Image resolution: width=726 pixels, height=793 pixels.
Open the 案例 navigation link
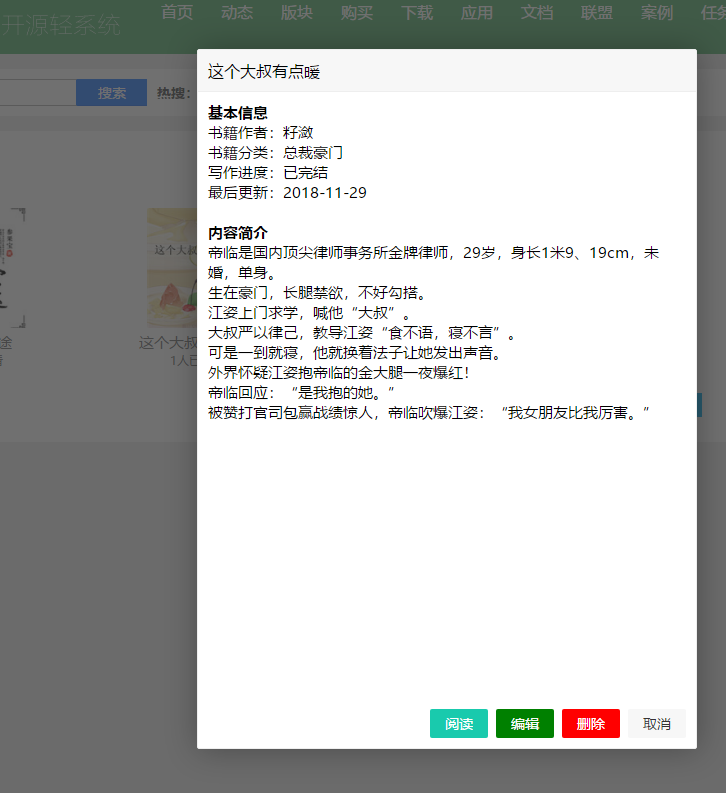pyautogui.click(x=657, y=13)
